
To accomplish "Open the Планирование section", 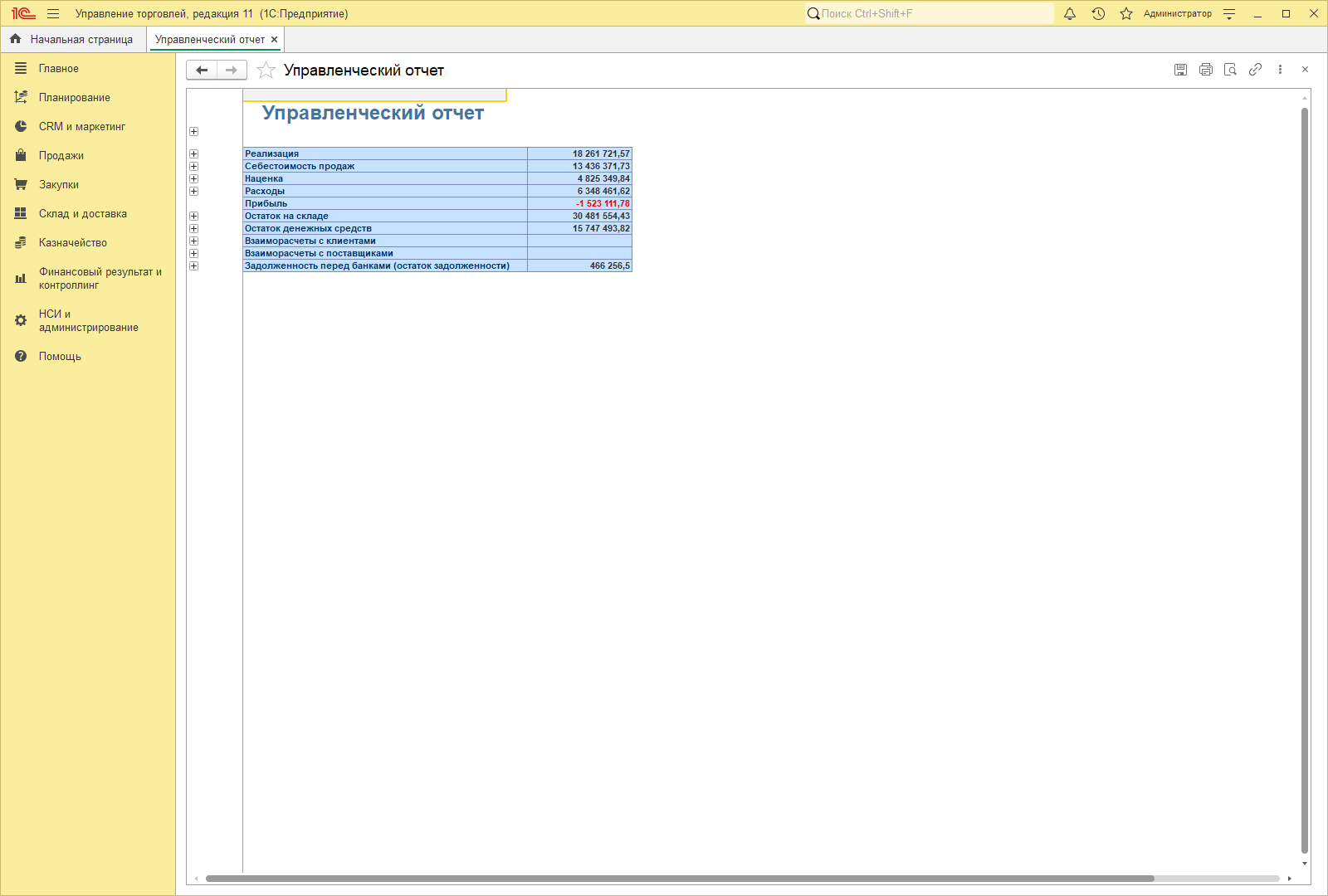I will 88,98.
